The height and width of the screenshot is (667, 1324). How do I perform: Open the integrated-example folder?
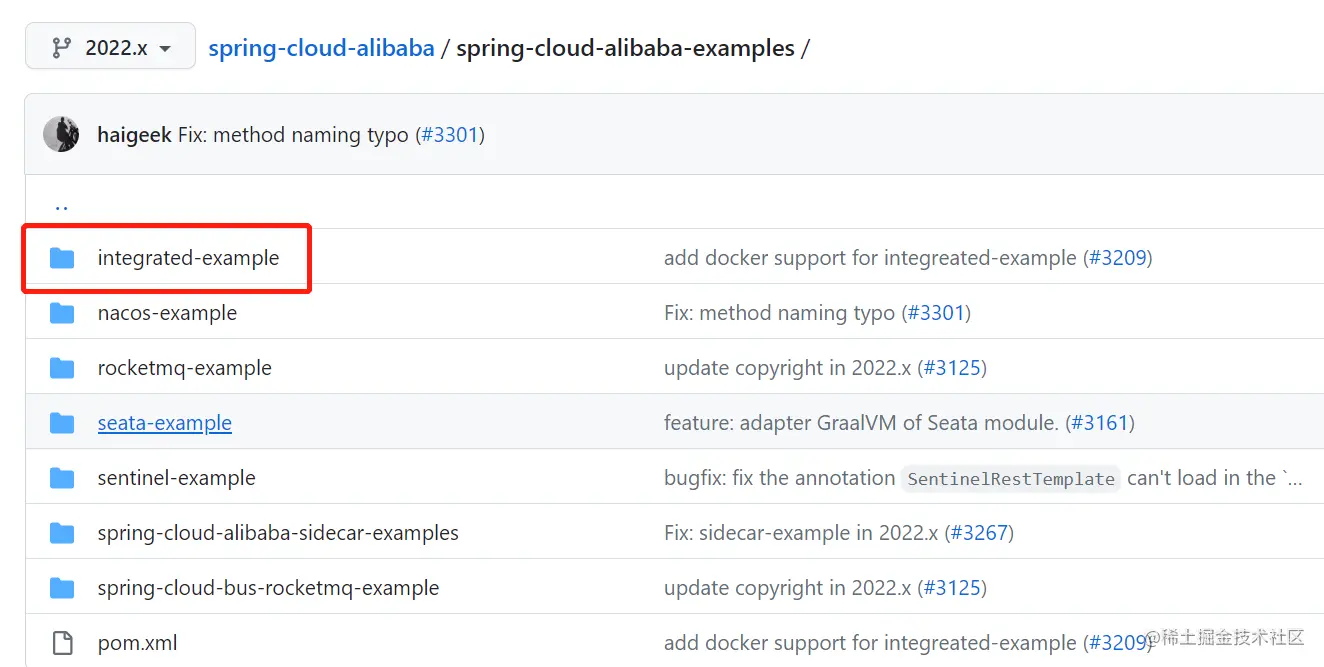[x=188, y=258]
